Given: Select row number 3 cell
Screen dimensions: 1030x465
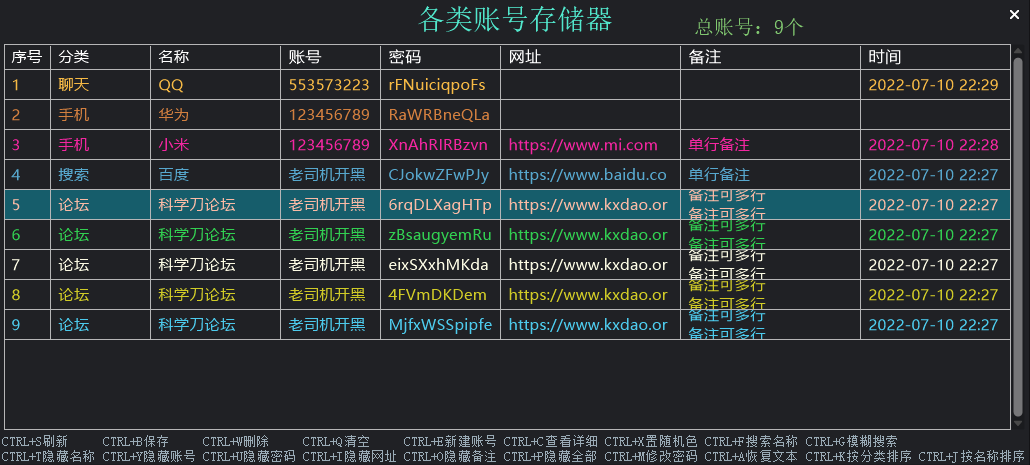Looking at the screenshot, I should coord(27,145).
